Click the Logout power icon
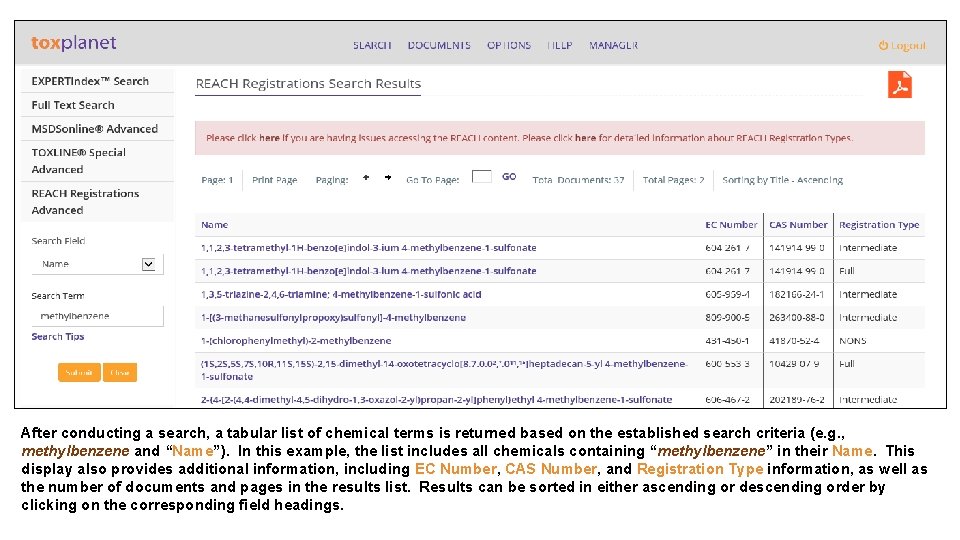Screen dimensions: 960x540 883,45
